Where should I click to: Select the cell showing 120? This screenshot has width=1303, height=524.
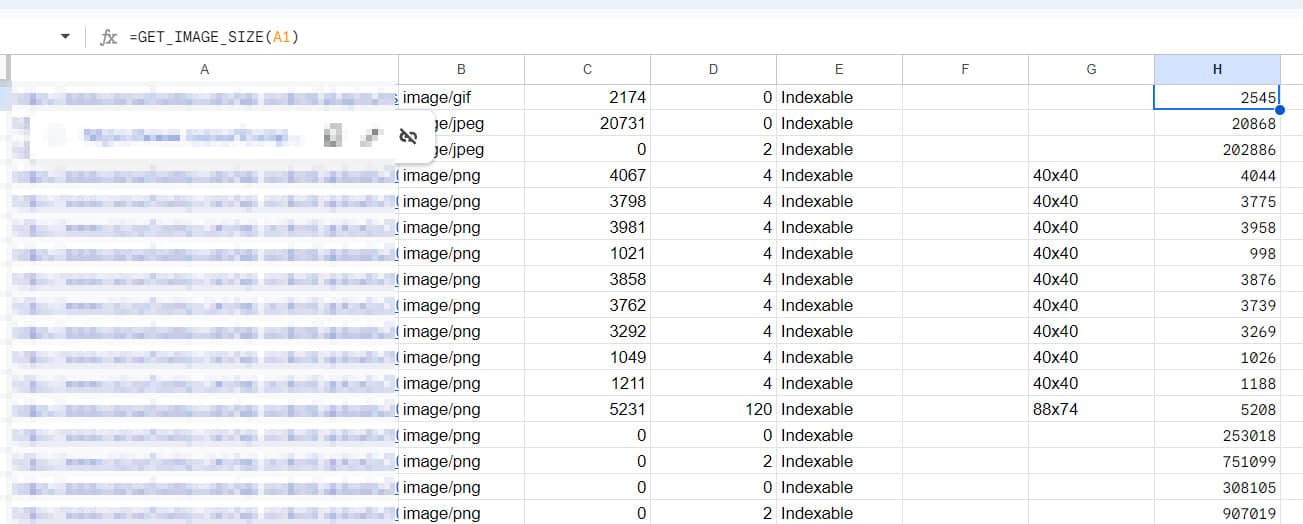coord(713,410)
